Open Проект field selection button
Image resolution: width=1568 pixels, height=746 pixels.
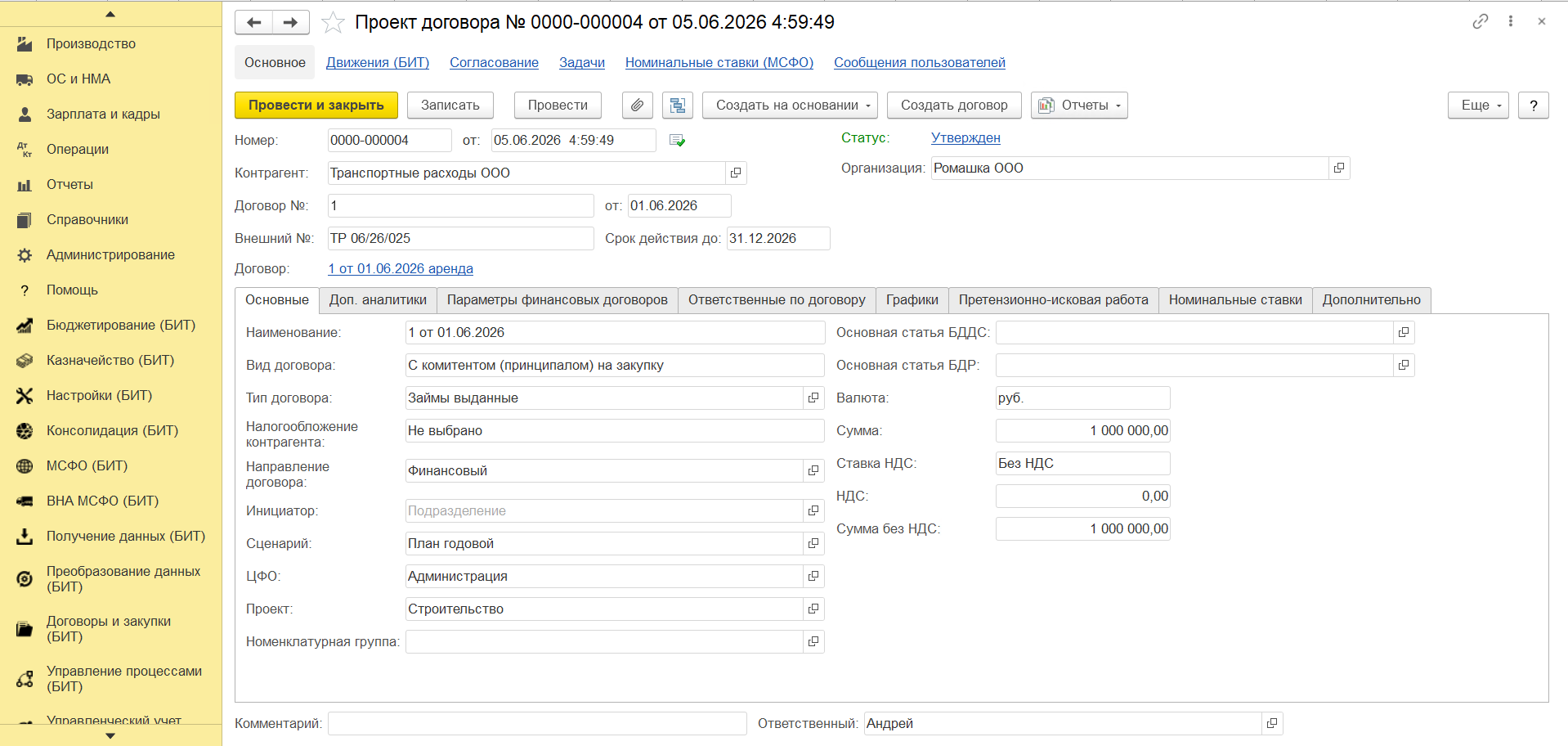tap(813, 609)
